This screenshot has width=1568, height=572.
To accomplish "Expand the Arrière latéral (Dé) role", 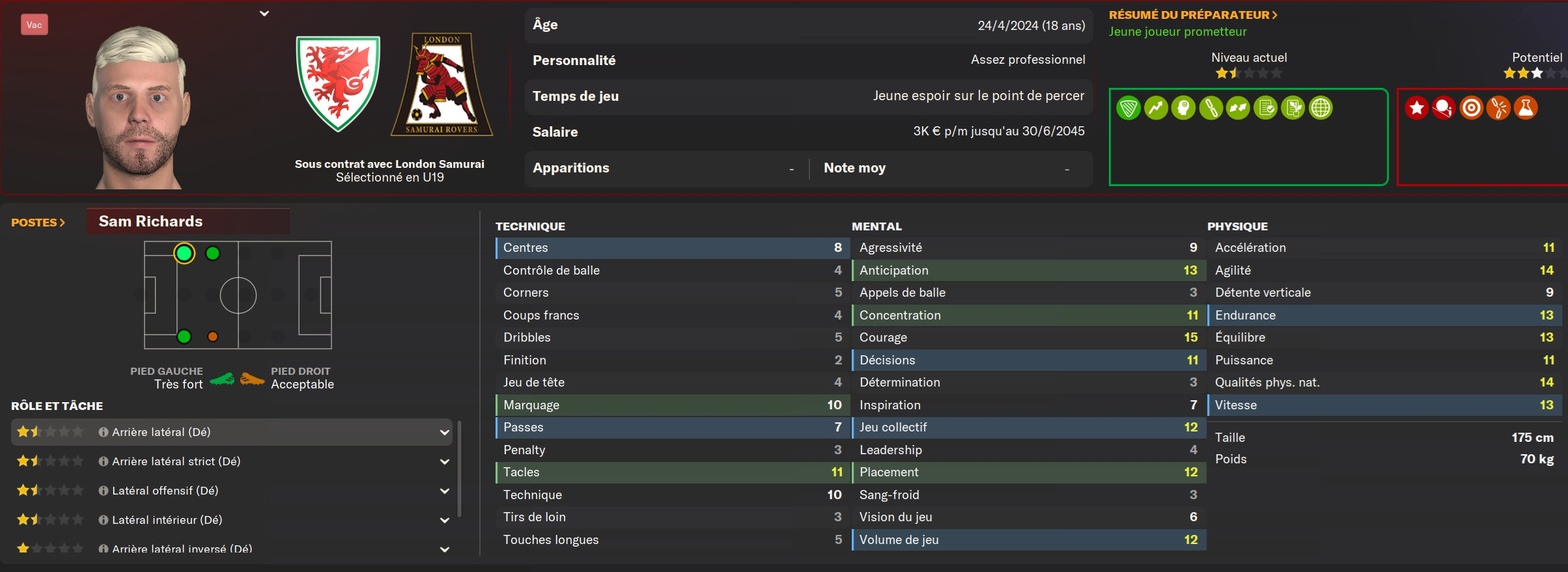I will (444, 432).
